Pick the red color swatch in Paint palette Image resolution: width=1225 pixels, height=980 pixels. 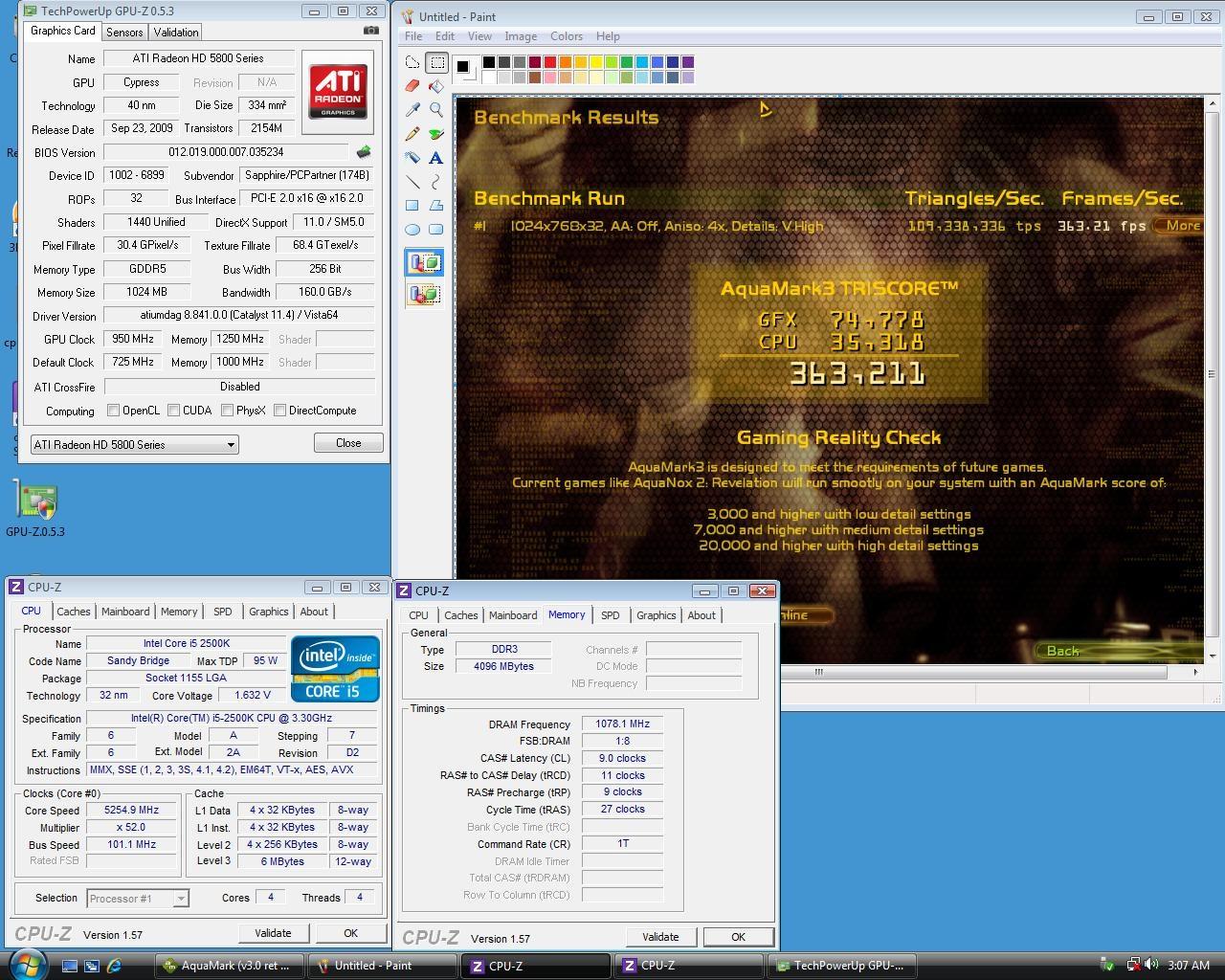[x=550, y=62]
